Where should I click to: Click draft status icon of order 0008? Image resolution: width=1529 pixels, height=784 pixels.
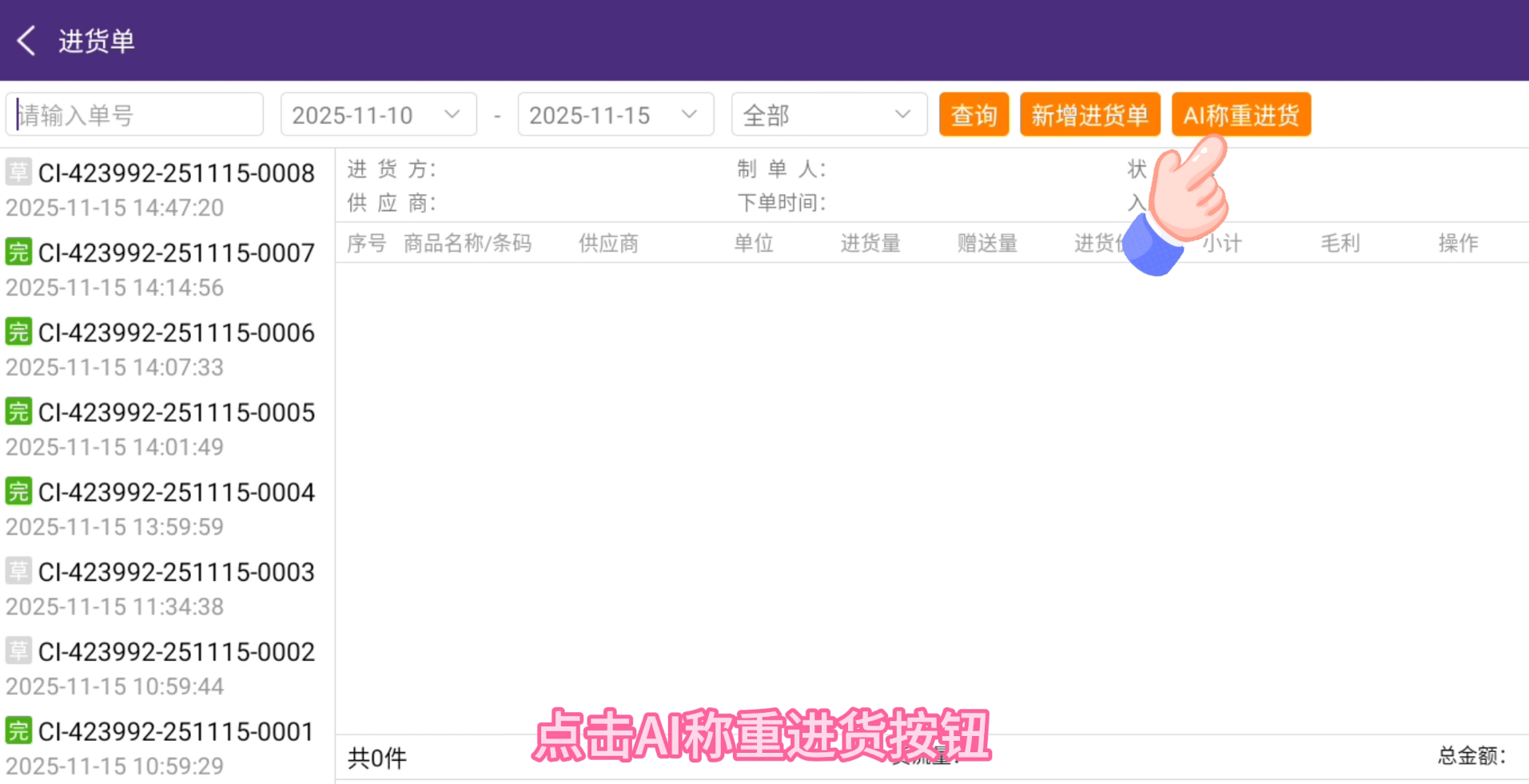[x=18, y=172]
